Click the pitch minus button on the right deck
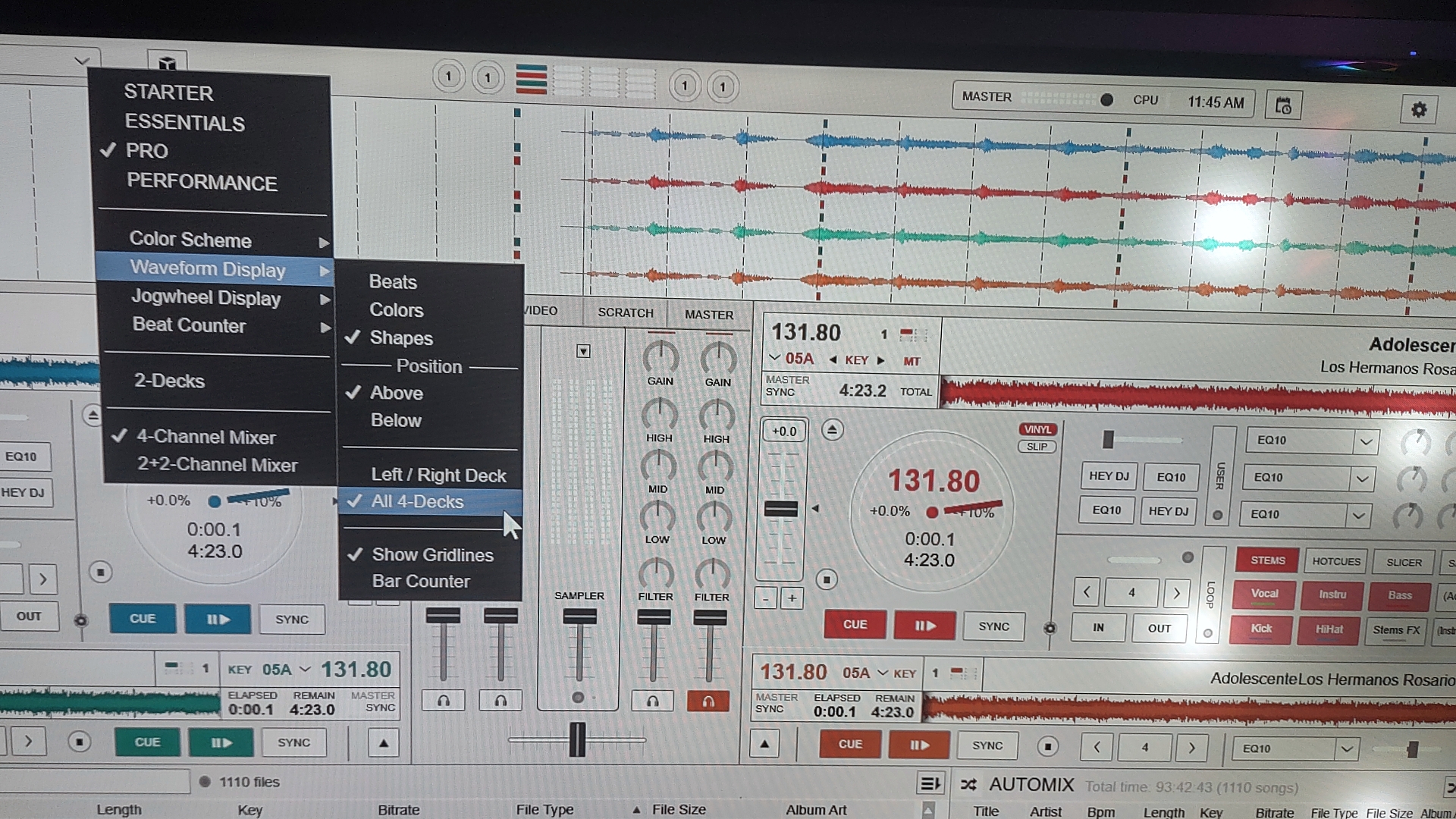Screen dimensions: 1456x819 pyautogui.click(x=765, y=598)
